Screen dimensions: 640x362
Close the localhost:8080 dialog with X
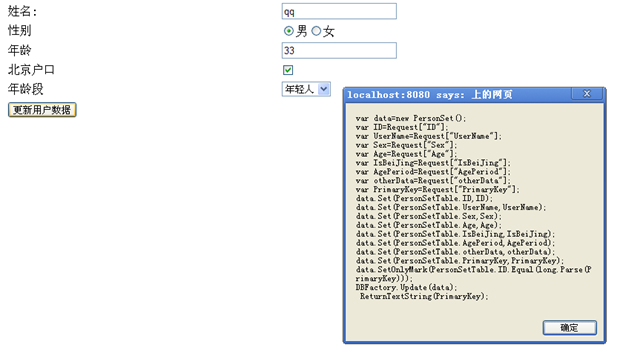click(x=587, y=94)
